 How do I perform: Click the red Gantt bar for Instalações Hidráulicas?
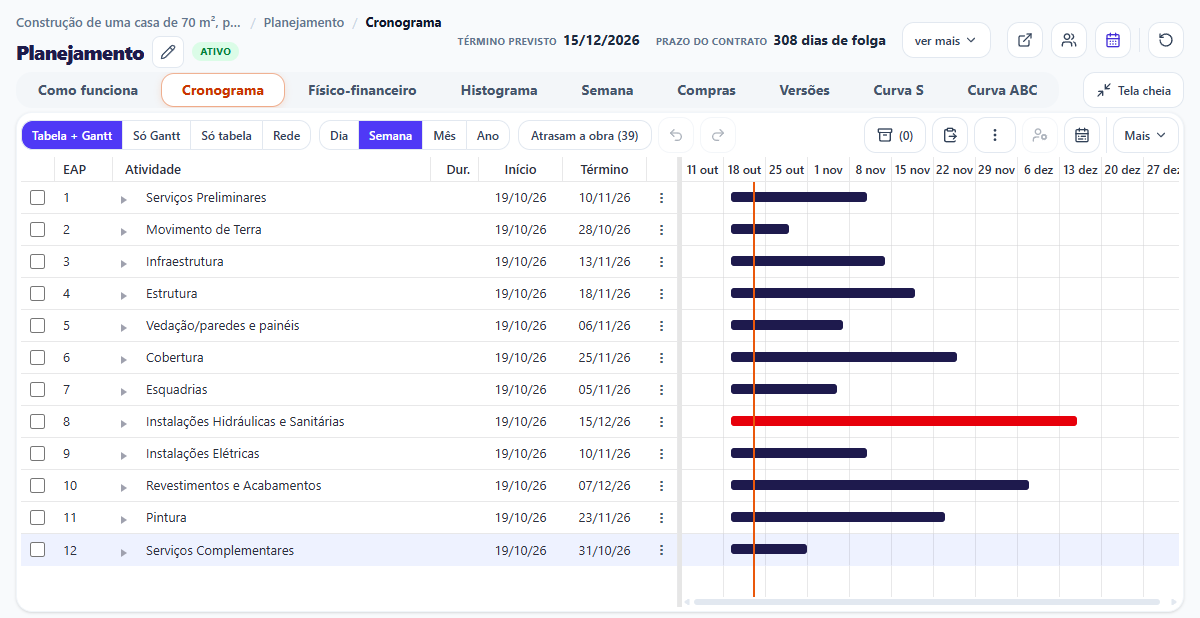[x=904, y=421]
